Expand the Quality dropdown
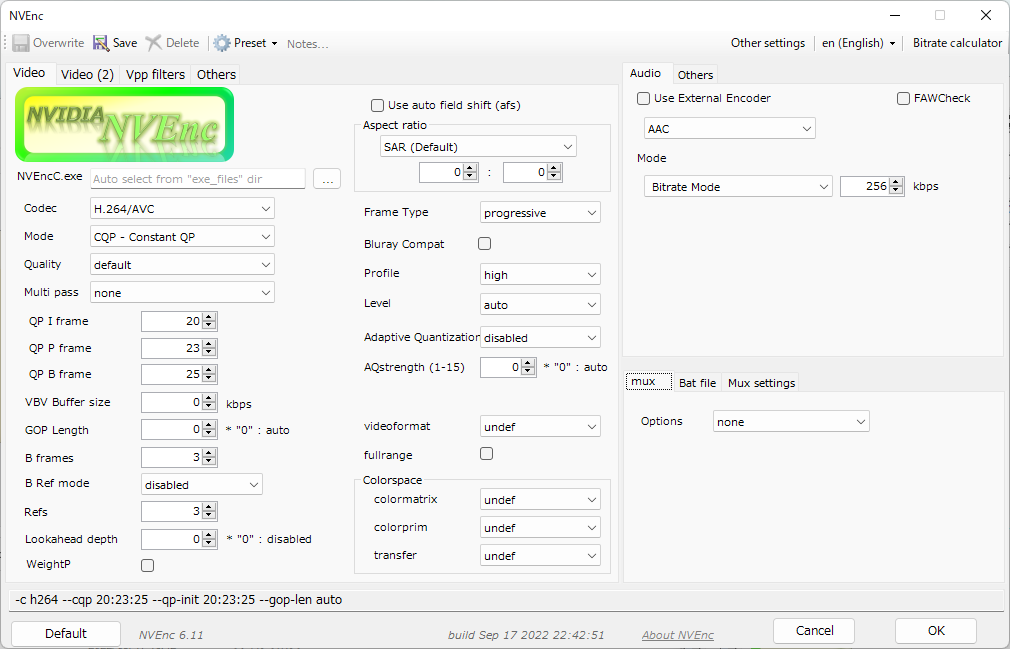The height and width of the screenshot is (649, 1010). pyautogui.click(x=182, y=265)
